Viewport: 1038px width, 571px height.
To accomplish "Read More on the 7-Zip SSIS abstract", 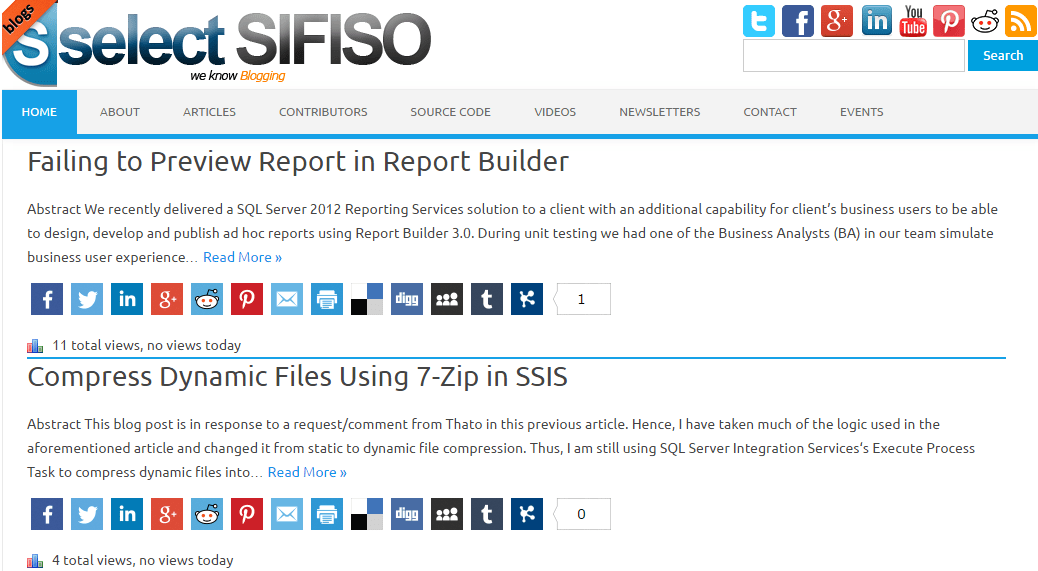I will pyautogui.click(x=307, y=472).
